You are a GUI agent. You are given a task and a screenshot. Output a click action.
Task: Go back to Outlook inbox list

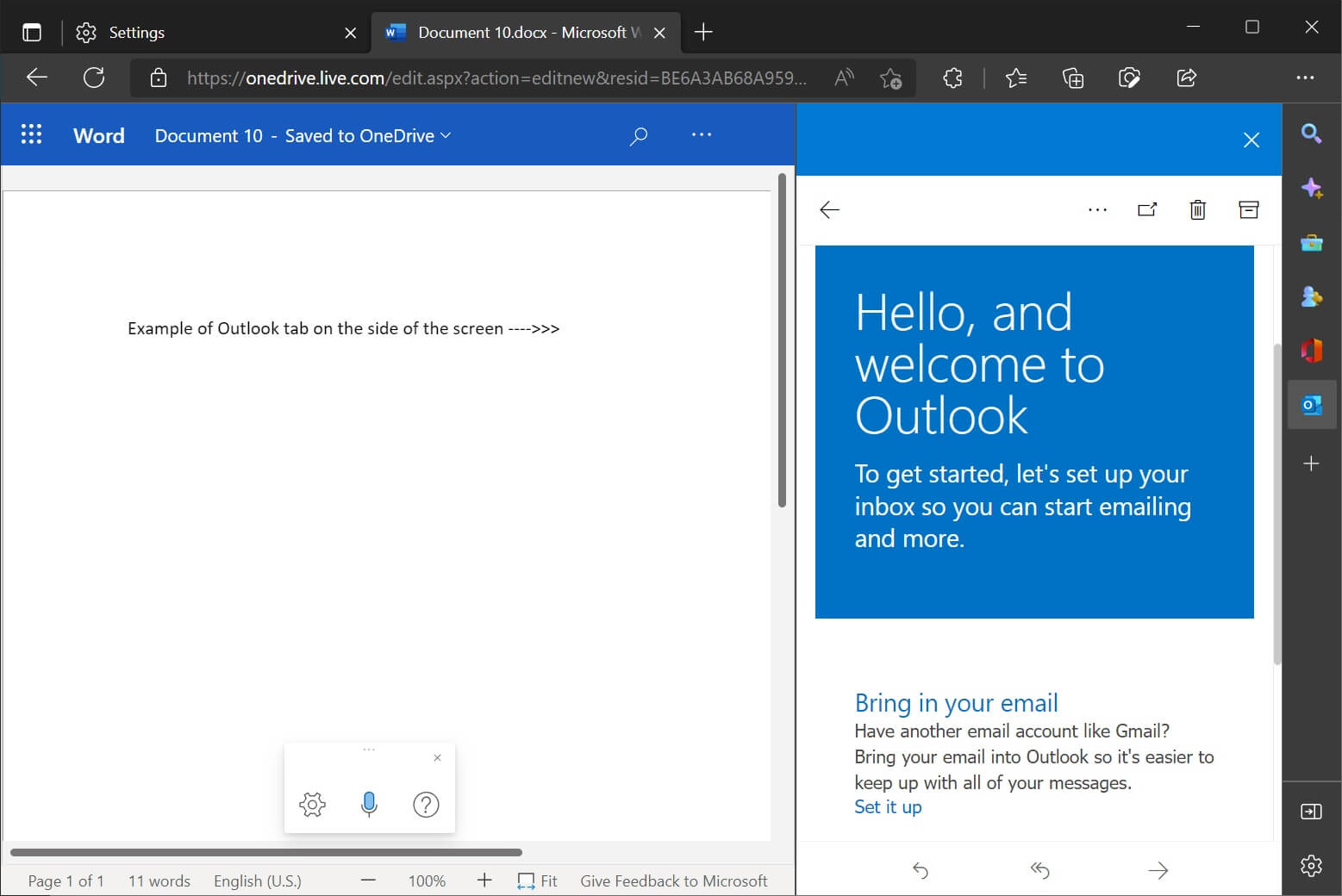(x=829, y=209)
